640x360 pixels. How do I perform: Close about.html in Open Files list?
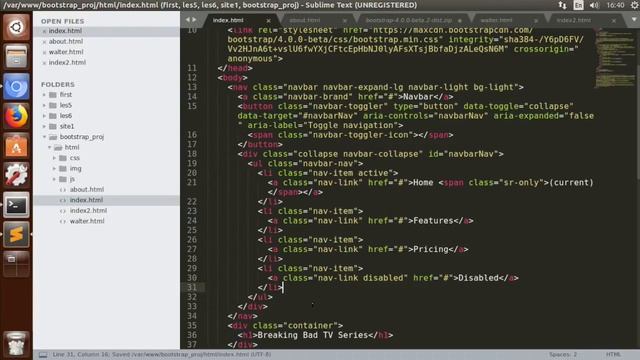(44, 42)
